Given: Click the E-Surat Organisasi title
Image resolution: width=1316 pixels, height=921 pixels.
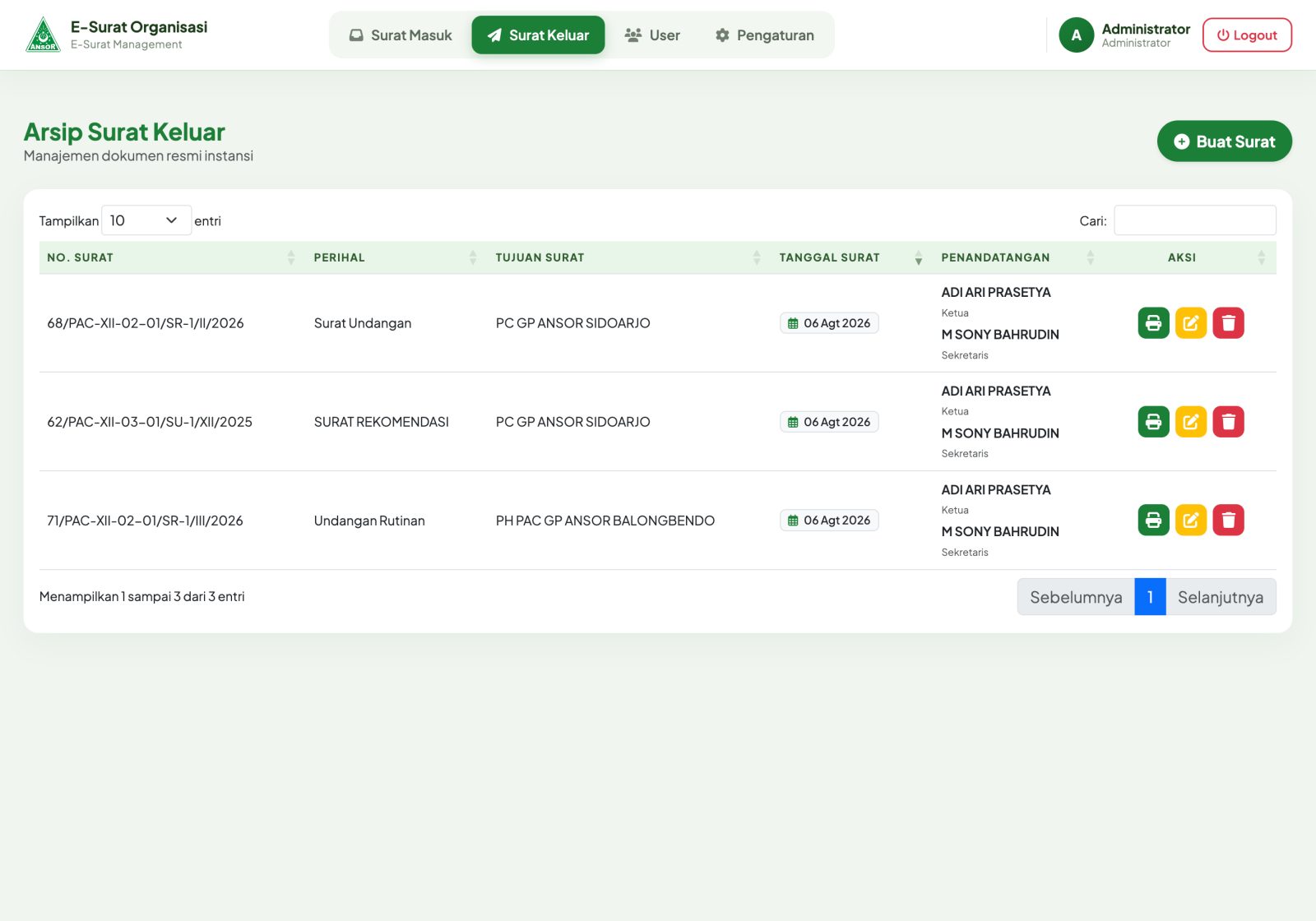Looking at the screenshot, I should [x=139, y=27].
